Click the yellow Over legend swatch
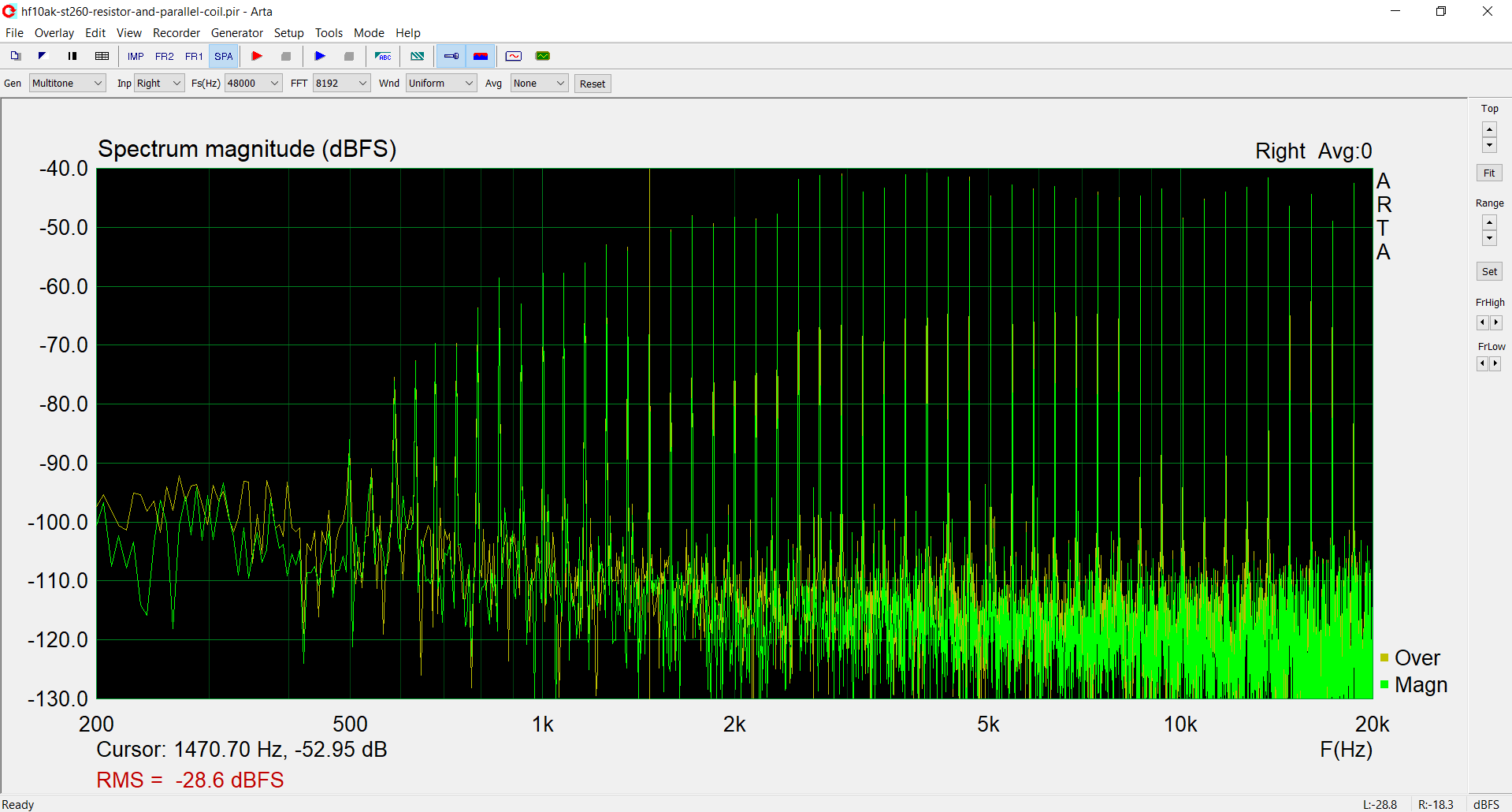The width and height of the screenshot is (1512, 812). coord(1384,657)
